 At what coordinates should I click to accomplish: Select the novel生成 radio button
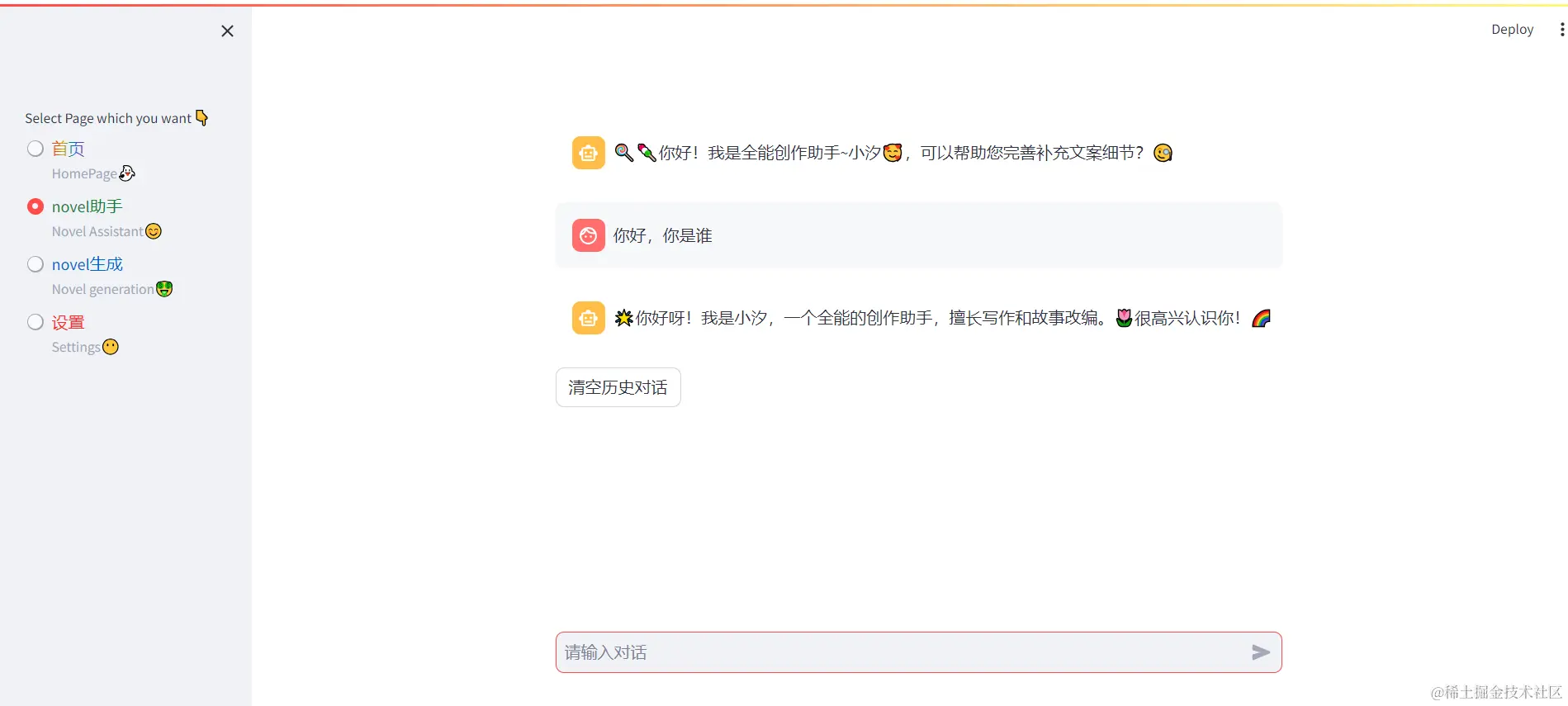point(36,264)
